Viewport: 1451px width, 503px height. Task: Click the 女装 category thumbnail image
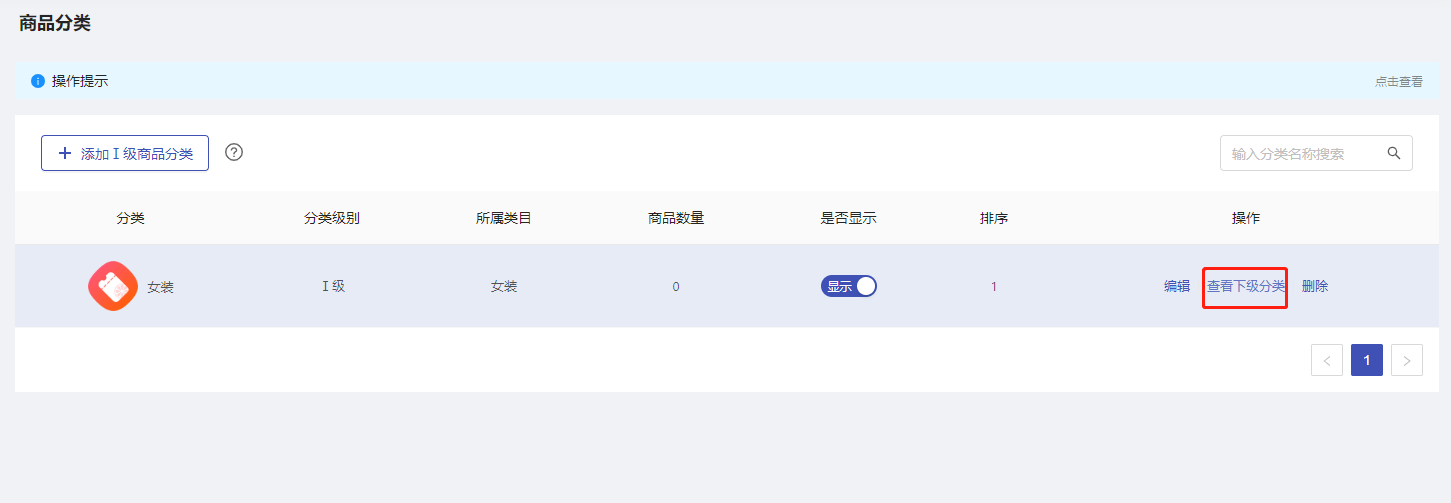tap(113, 286)
